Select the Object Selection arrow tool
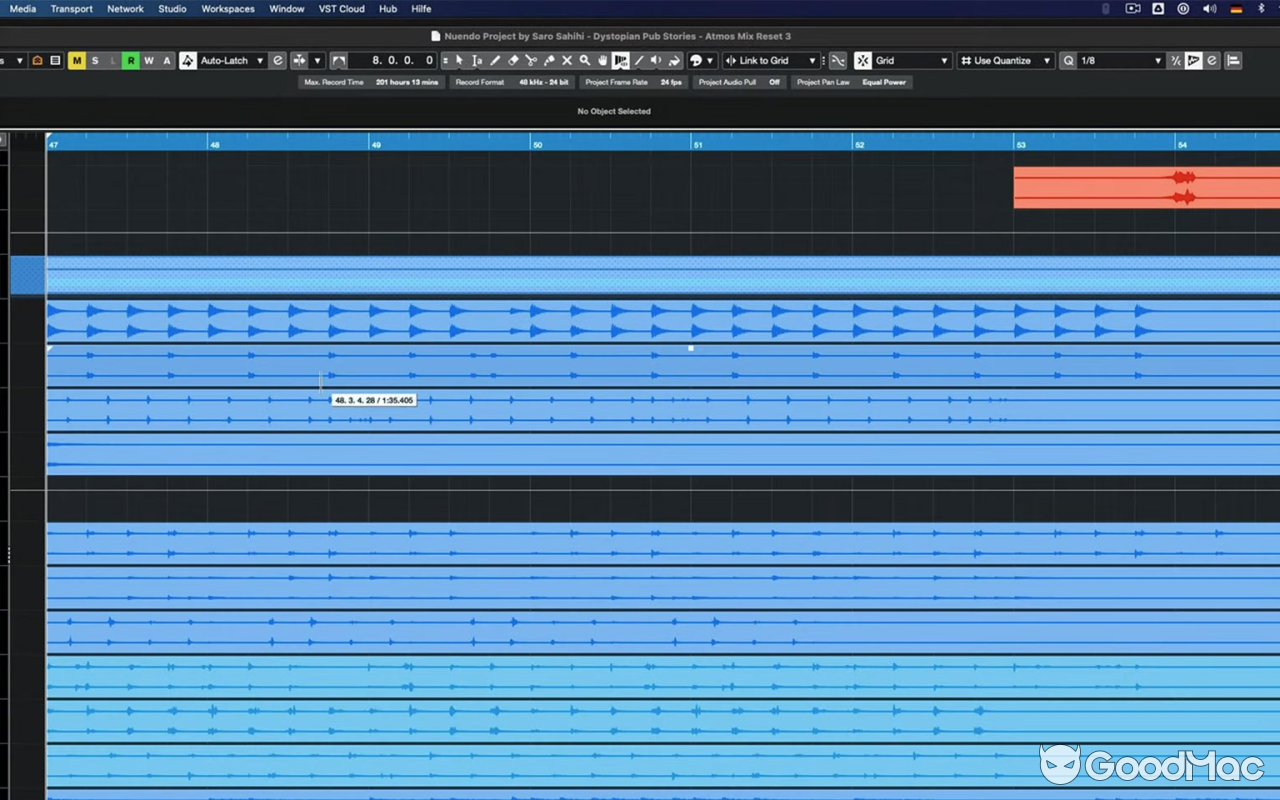The height and width of the screenshot is (800, 1280). pos(460,61)
